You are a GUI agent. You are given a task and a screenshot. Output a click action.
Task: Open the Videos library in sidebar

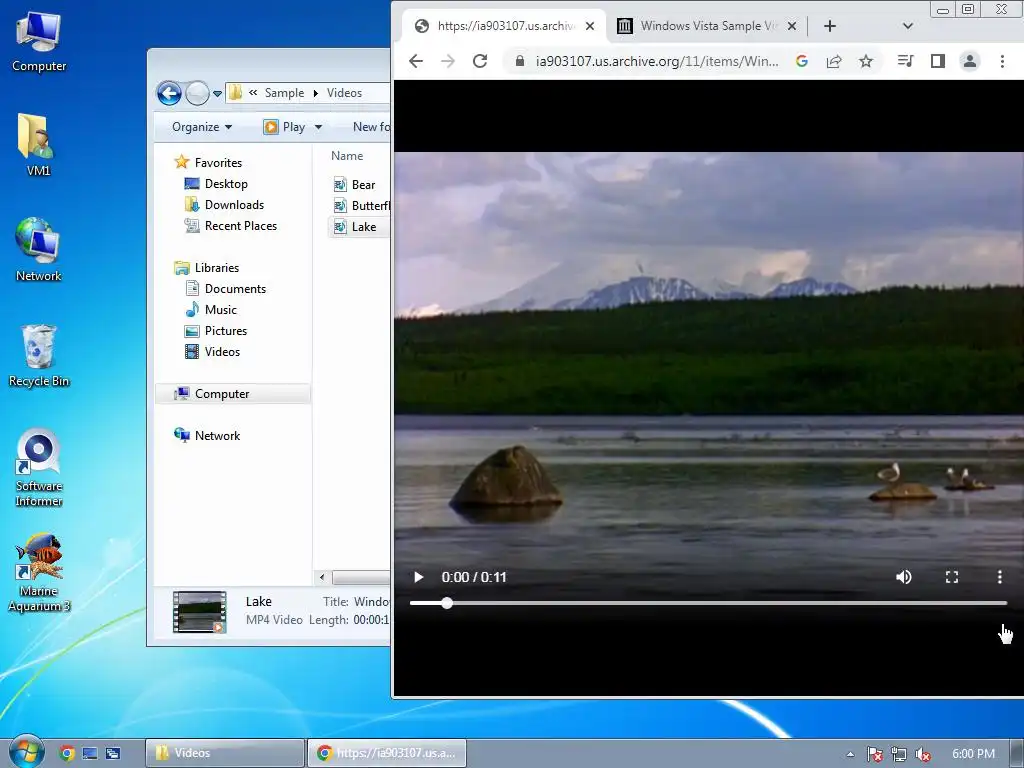click(x=212, y=351)
